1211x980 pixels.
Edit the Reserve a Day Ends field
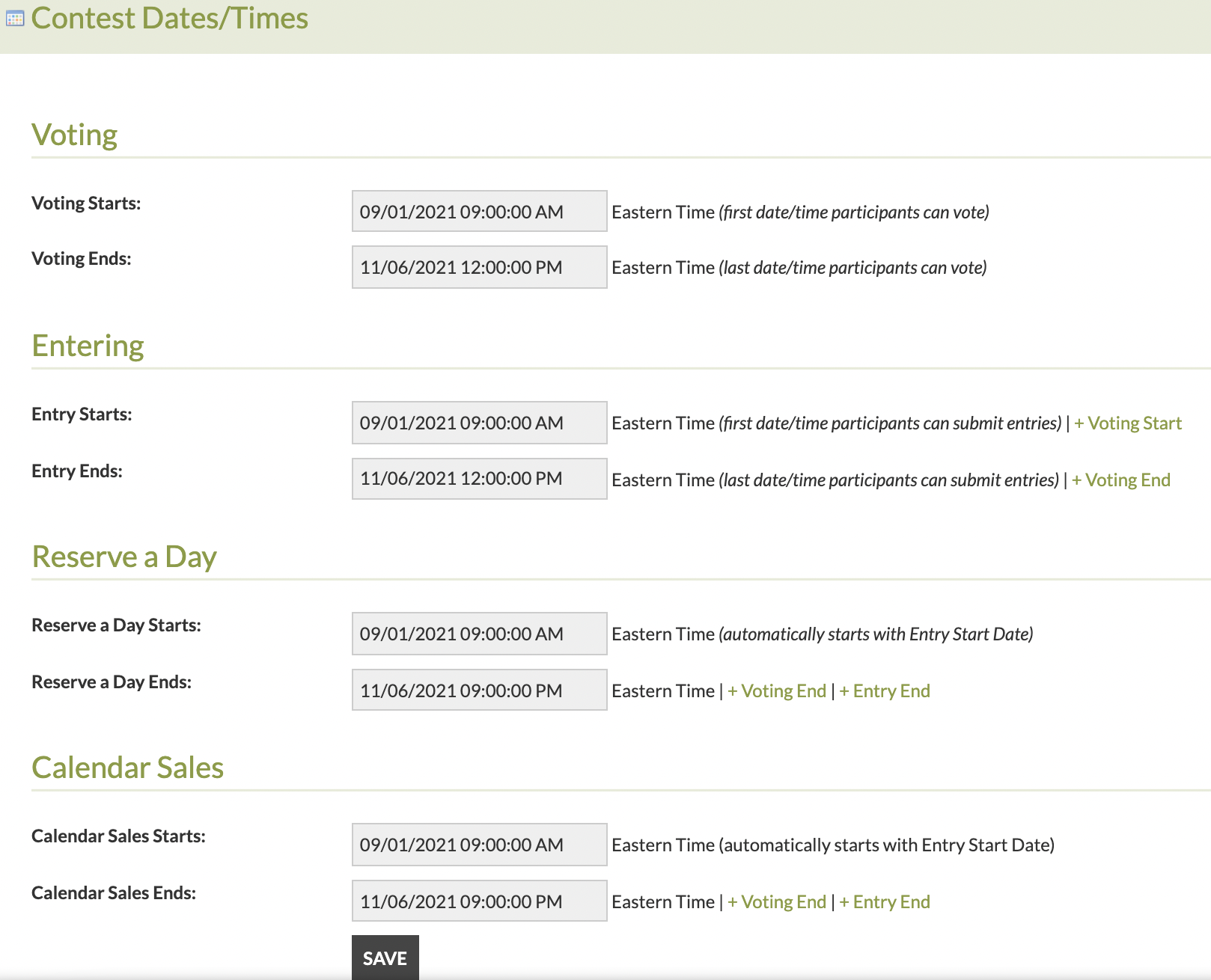click(x=479, y=690)
